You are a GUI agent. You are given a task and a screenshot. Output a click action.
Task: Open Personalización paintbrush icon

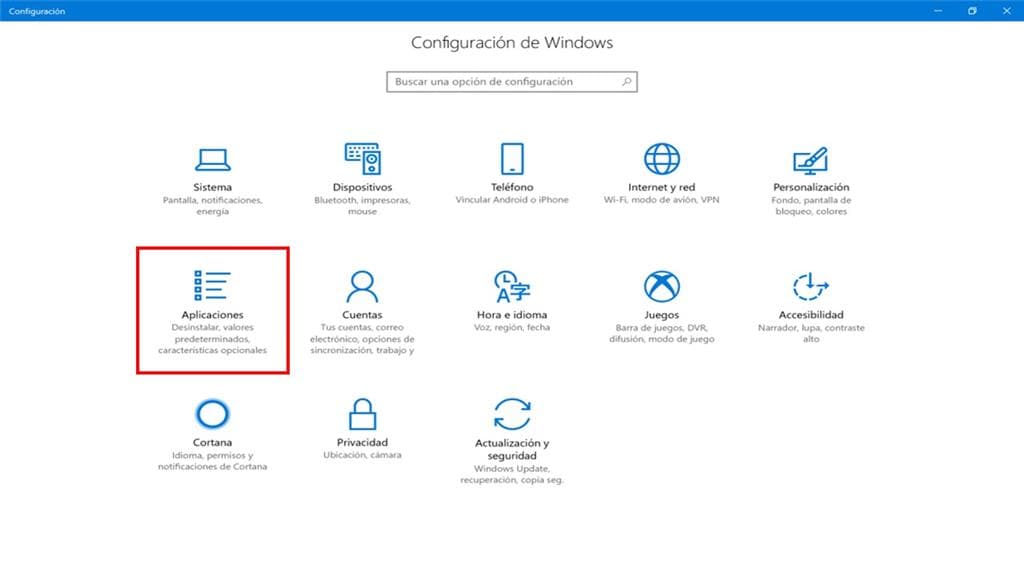tap(811, 159)
